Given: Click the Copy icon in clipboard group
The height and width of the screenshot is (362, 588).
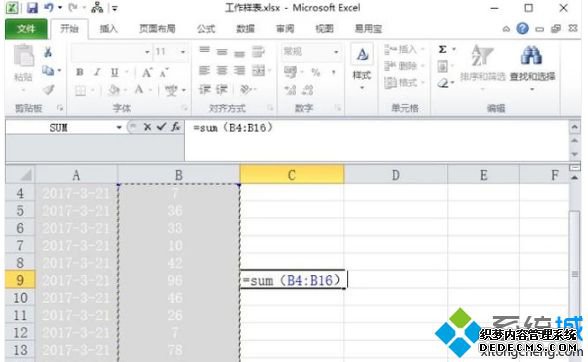Looking at the screenshot, I should 48,70.
